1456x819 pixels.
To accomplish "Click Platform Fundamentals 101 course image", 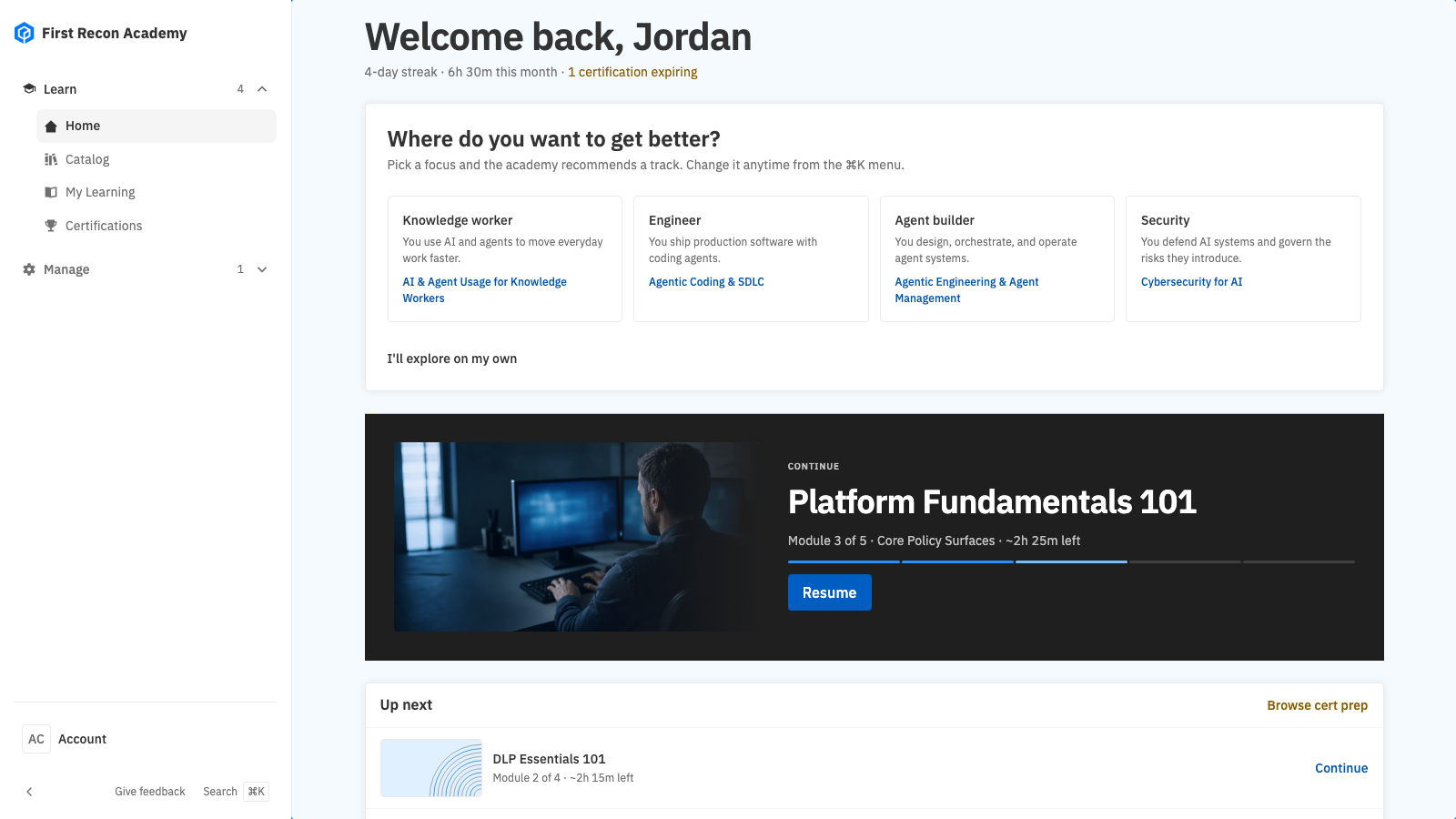I will [577, 537].
